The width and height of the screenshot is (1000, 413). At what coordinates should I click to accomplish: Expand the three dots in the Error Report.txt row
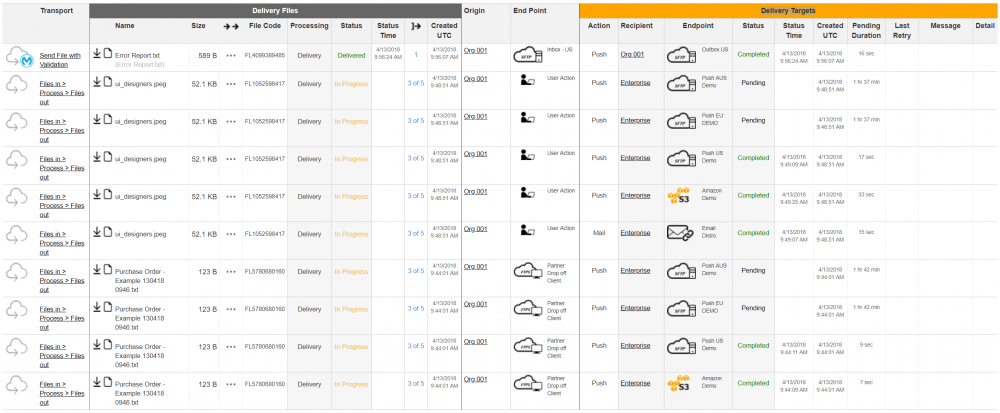pyautogui.click(x=229, y=55)
